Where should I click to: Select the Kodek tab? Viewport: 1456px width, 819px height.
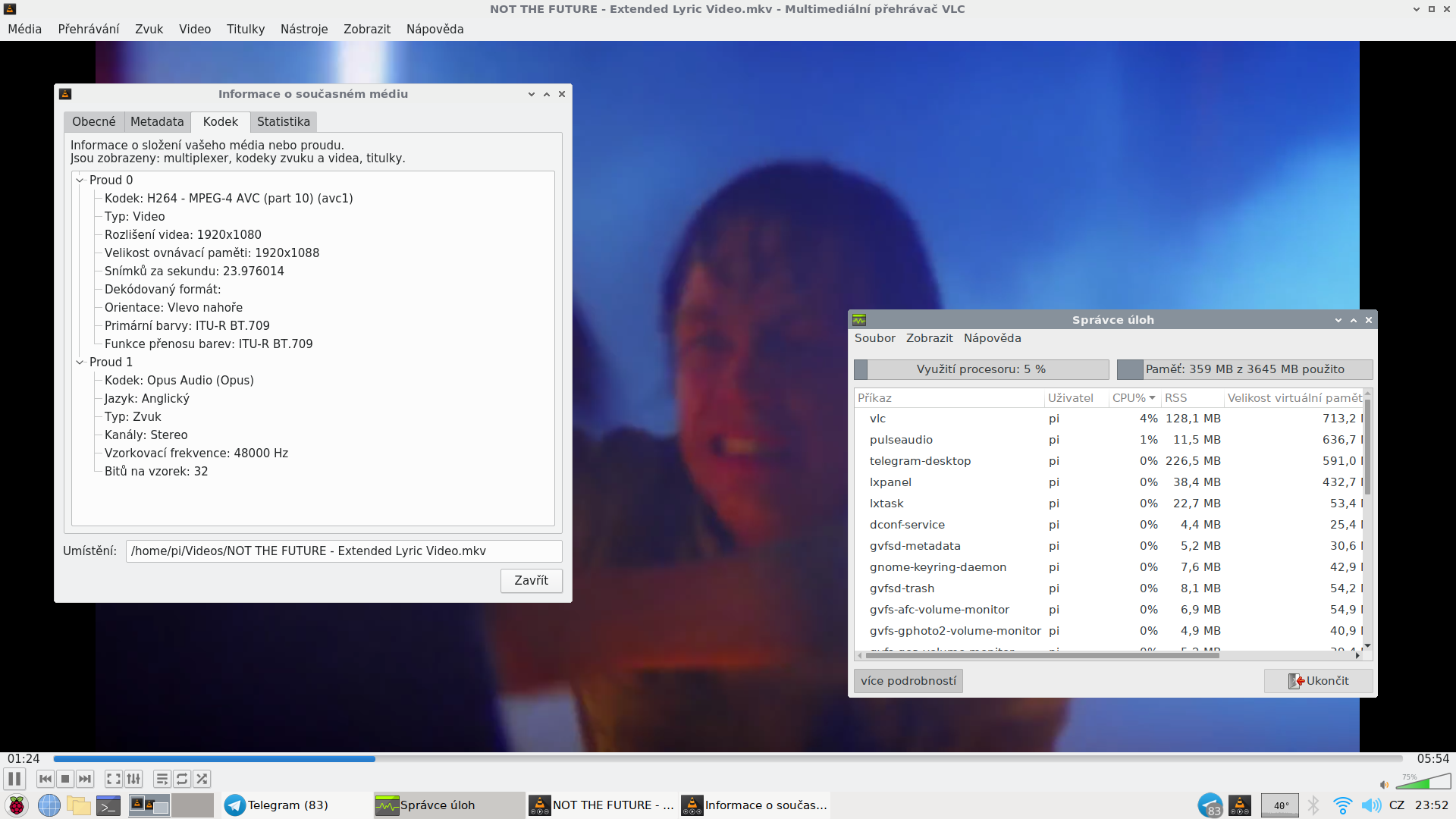221,121
